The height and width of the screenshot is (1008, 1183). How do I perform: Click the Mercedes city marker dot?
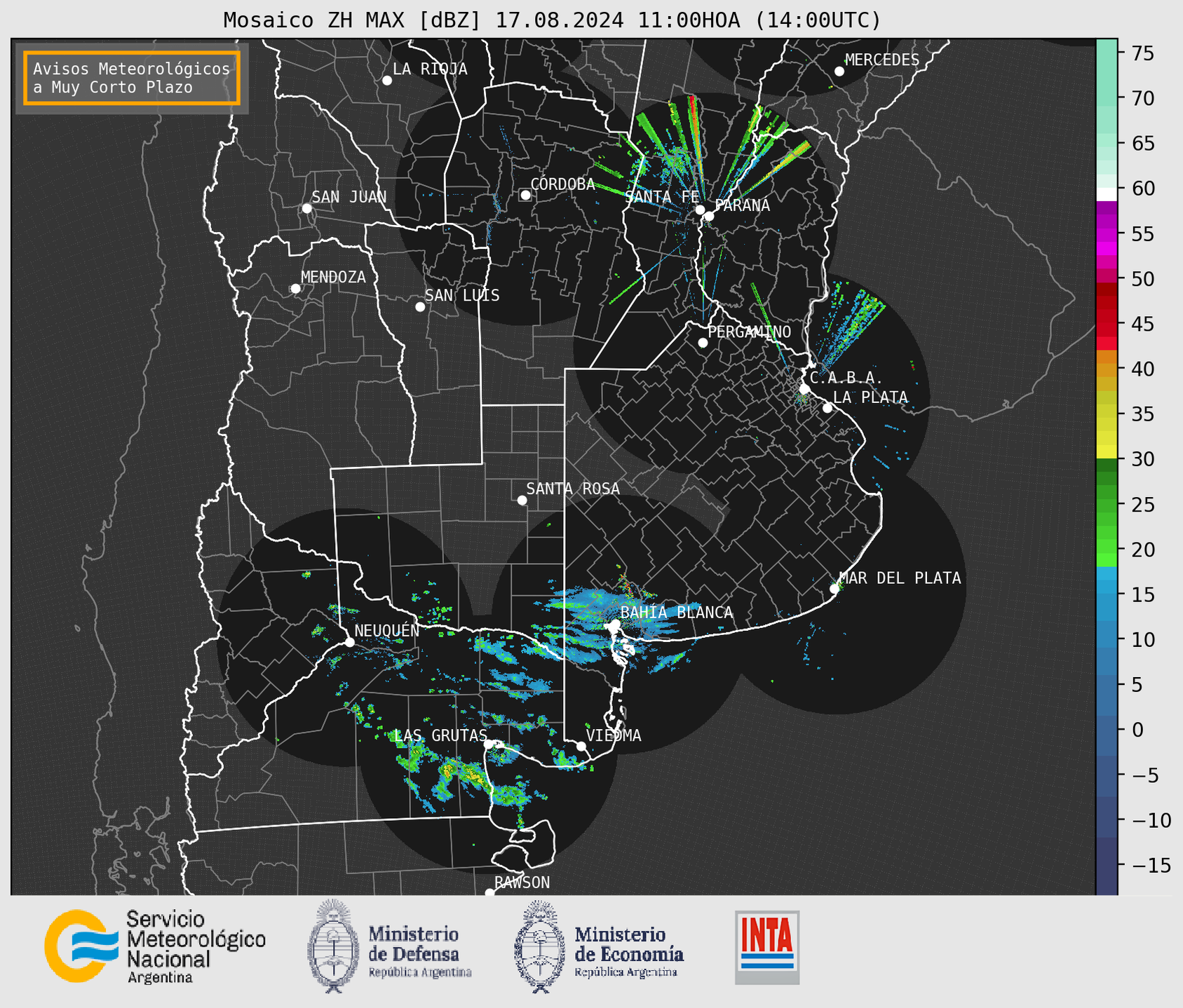click(839, 71)
